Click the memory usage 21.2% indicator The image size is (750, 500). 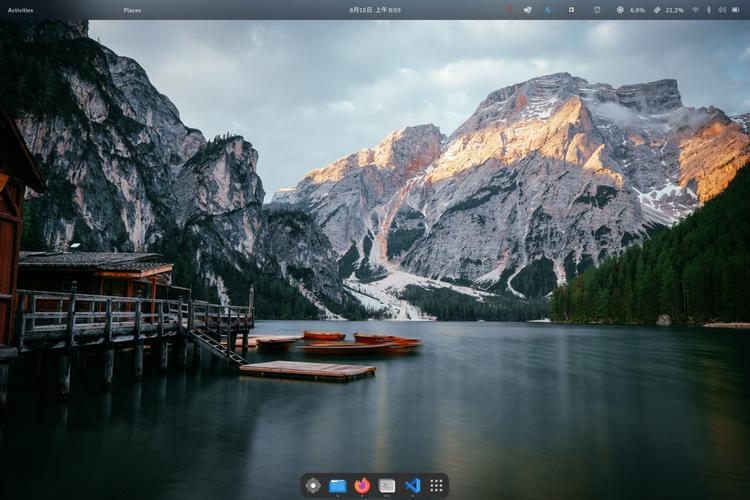click(x=669, y=10)
